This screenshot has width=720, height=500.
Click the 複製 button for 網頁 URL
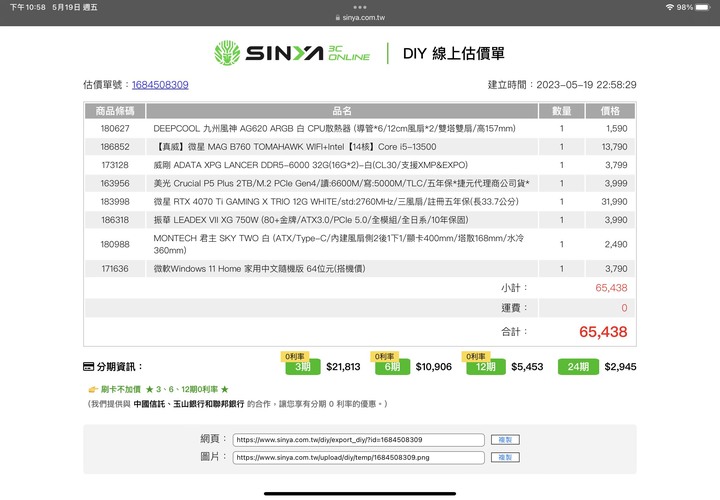click(x=505, y=440)
